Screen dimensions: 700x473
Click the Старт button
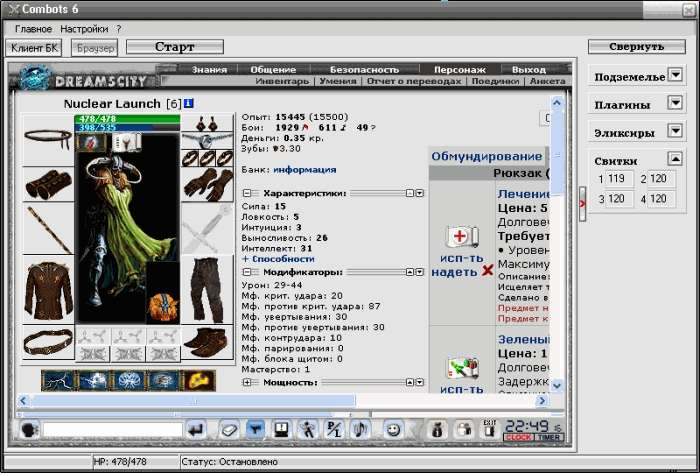175,47
